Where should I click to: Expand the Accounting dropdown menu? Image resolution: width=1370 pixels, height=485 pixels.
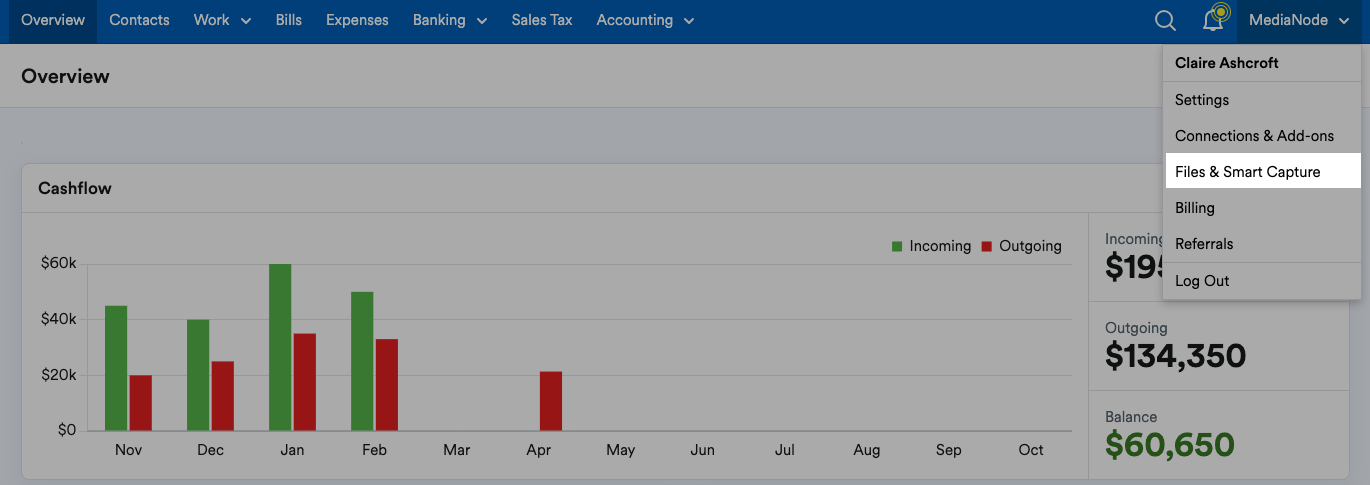pyautogui.click(x=644, y=20)
